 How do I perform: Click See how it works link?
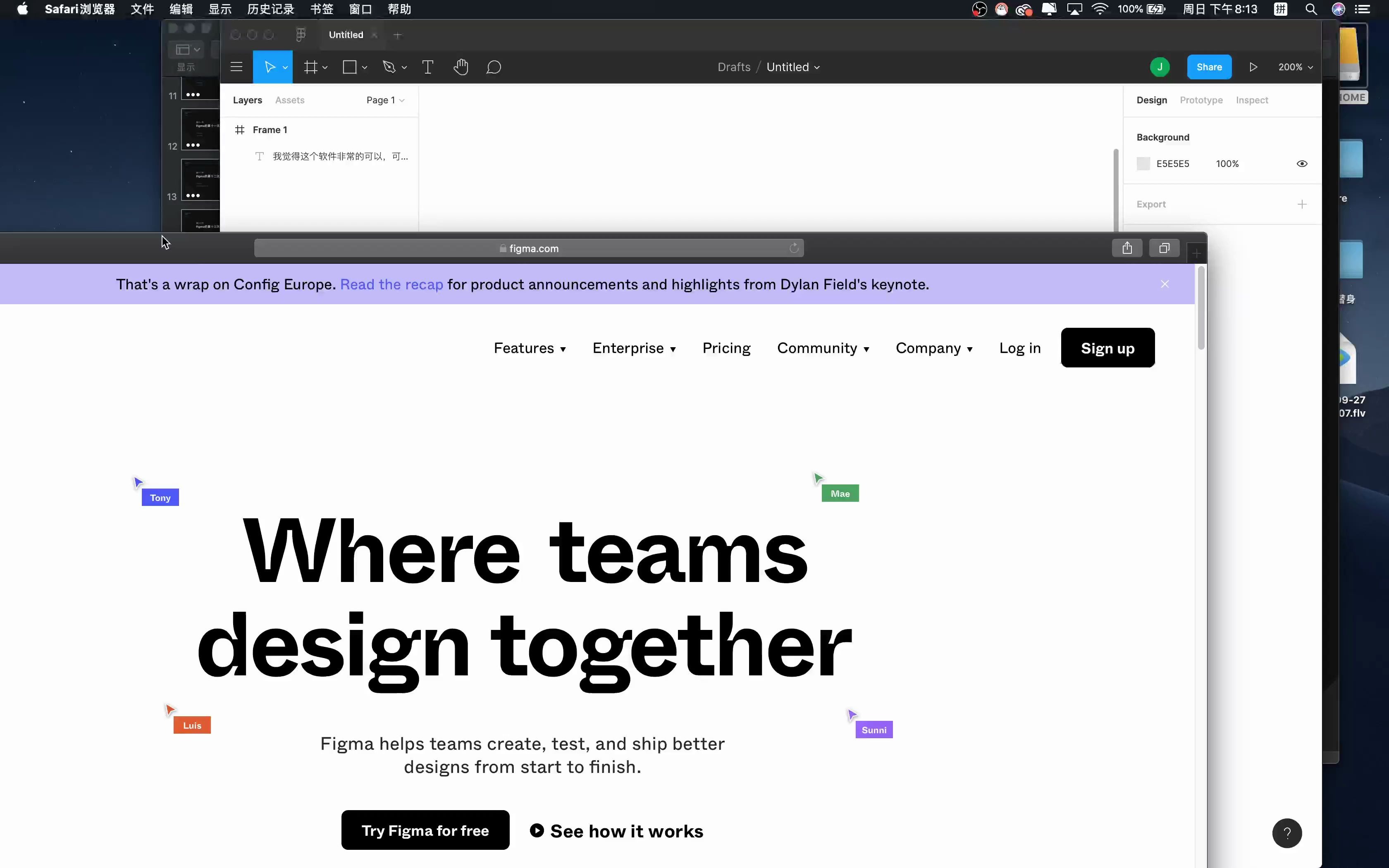616,831
